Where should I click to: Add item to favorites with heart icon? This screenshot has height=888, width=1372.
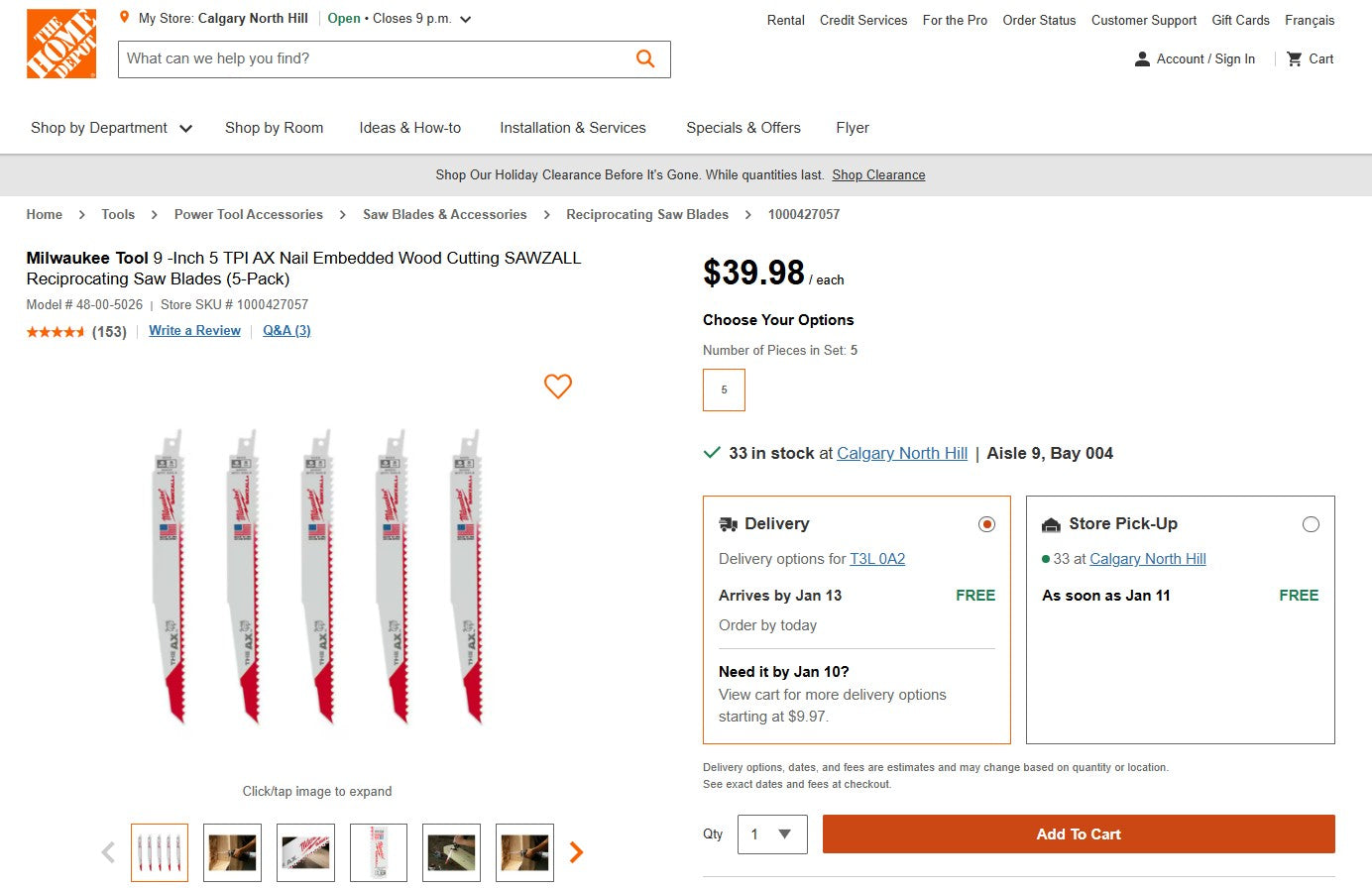(x=557, y=387)
